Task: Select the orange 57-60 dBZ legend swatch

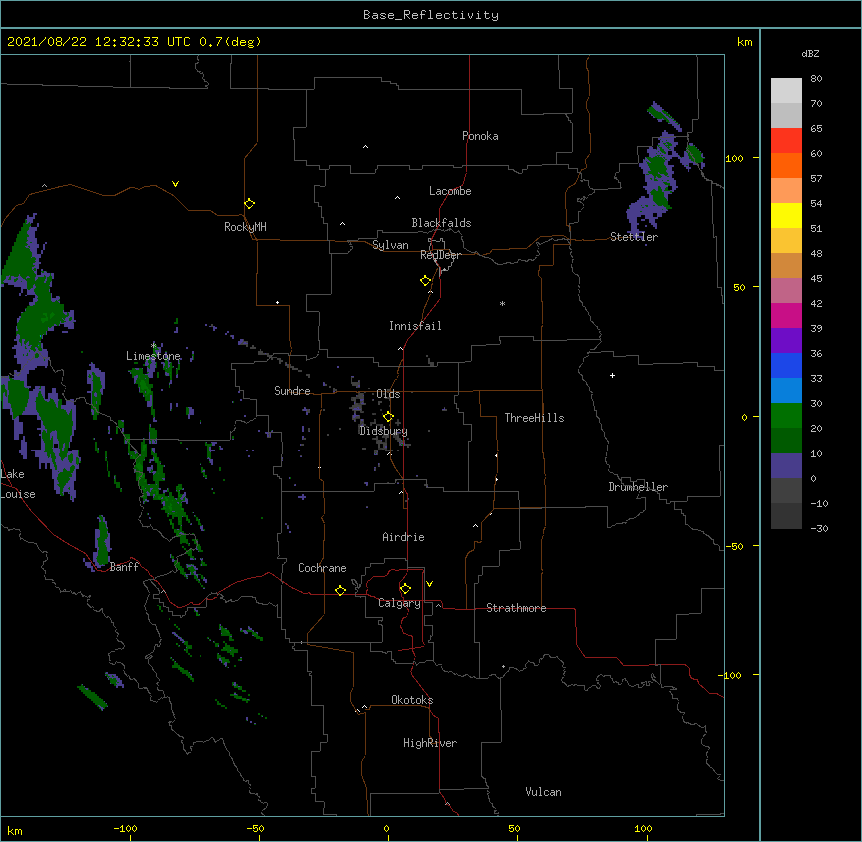Action: 786,166
